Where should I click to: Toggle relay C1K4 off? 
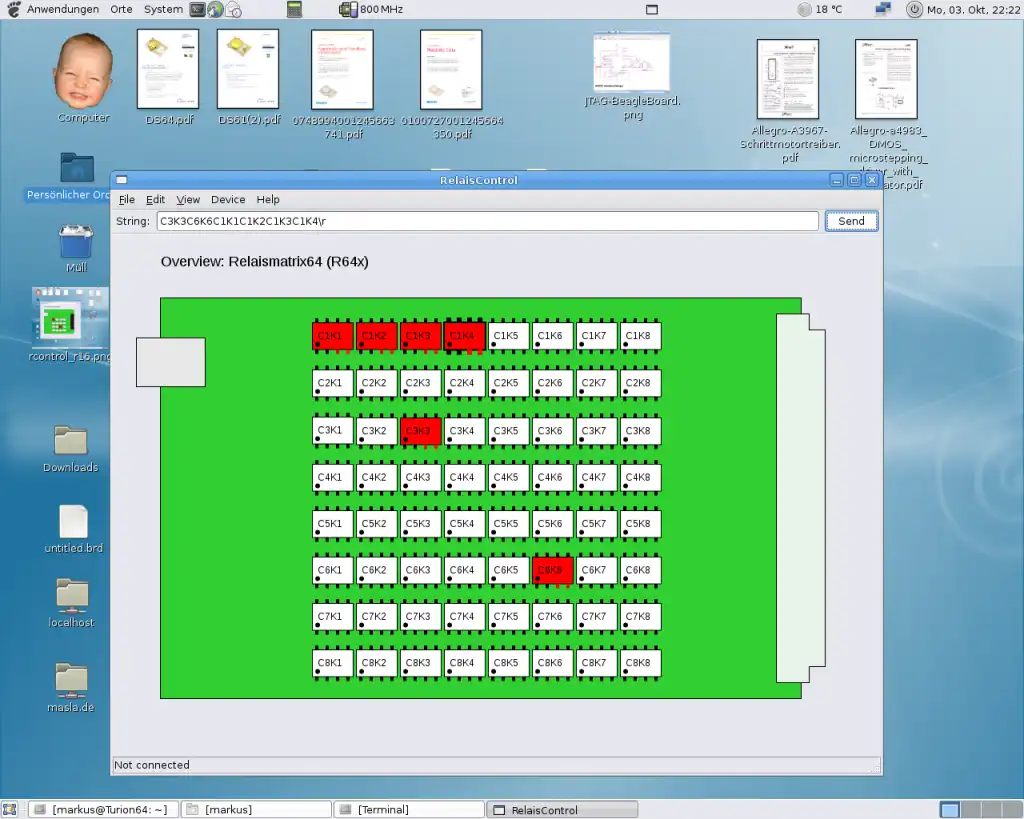coord(464,336)
